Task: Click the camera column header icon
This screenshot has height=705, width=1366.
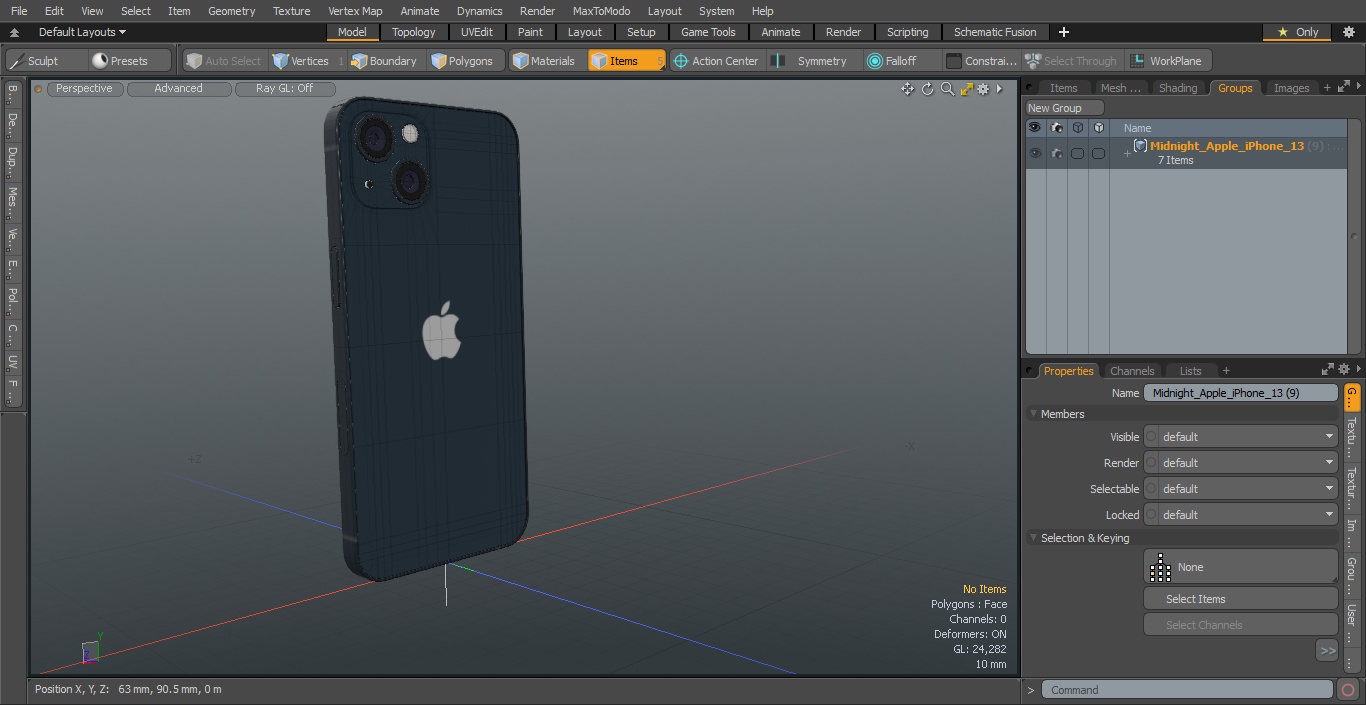Action: point(1056,128)
